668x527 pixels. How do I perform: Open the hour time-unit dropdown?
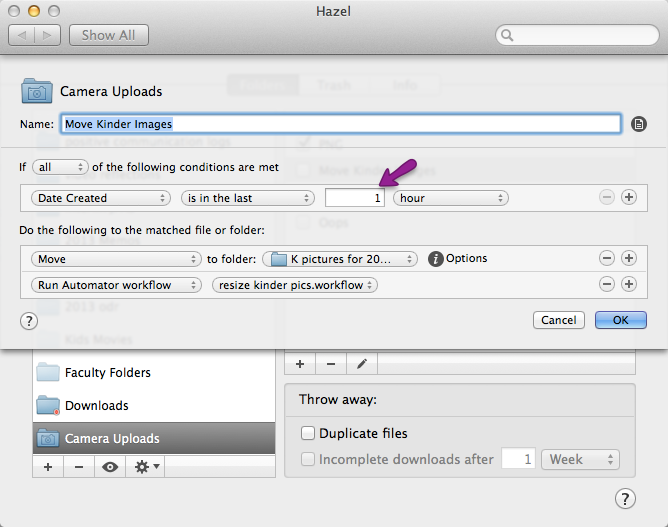click(x=450, y=198)
